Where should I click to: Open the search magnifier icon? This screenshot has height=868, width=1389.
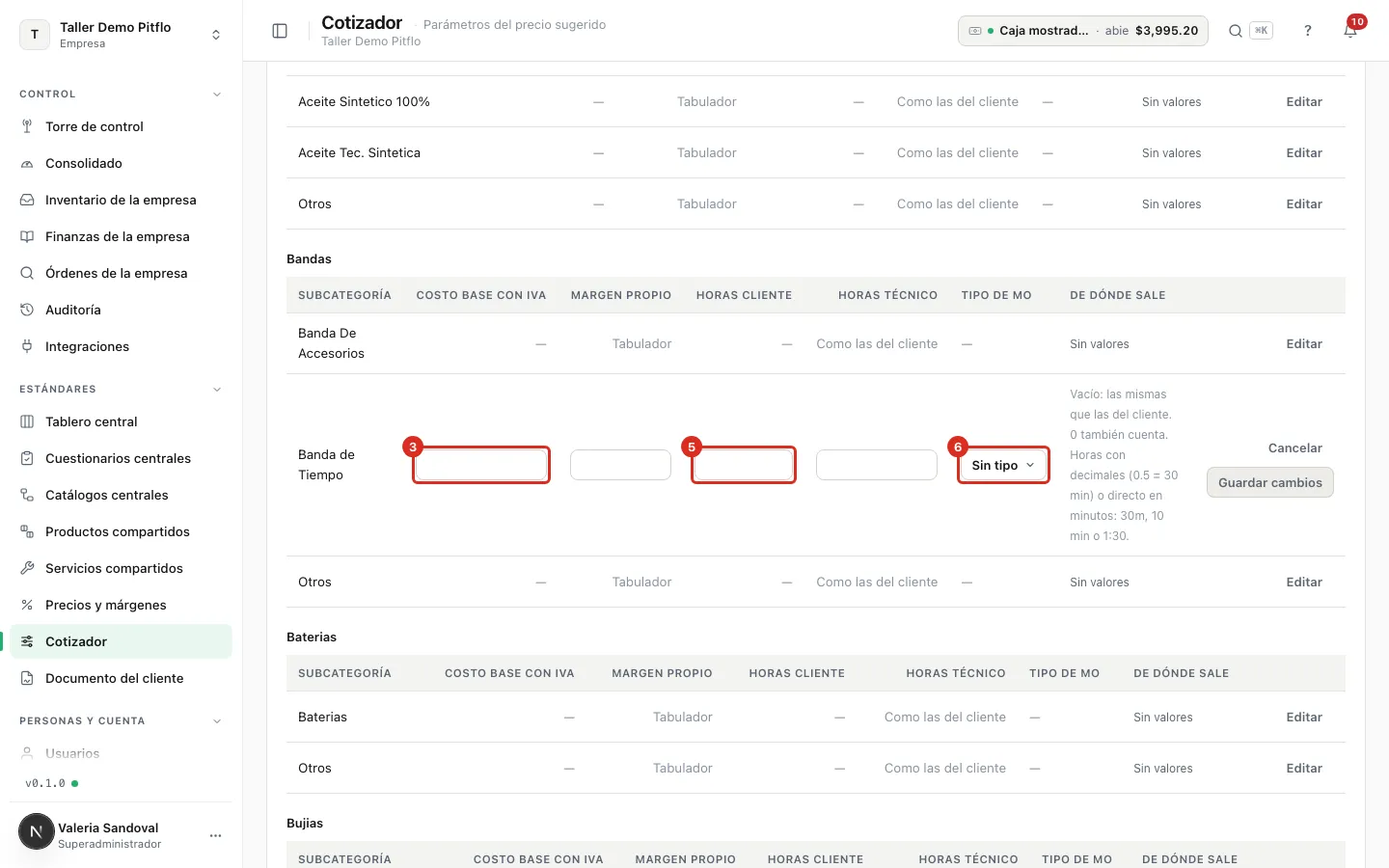[1235, 31]
